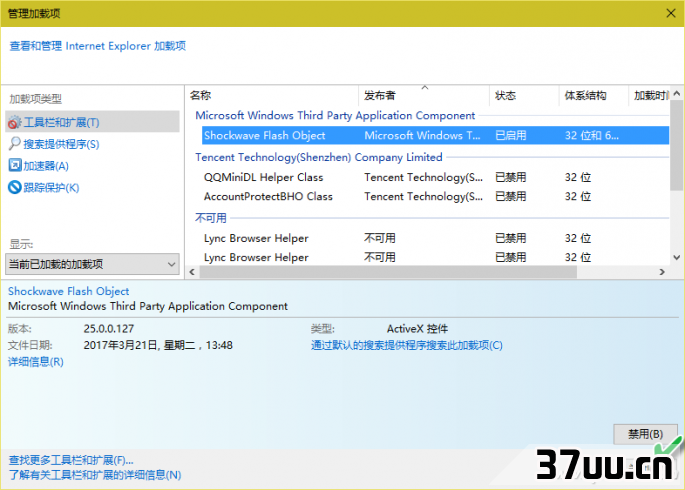Click publisher Microsoft Windows T... in selected row
Image resolution: width=685 pixels, height=490 pixels.
[422, 135]
